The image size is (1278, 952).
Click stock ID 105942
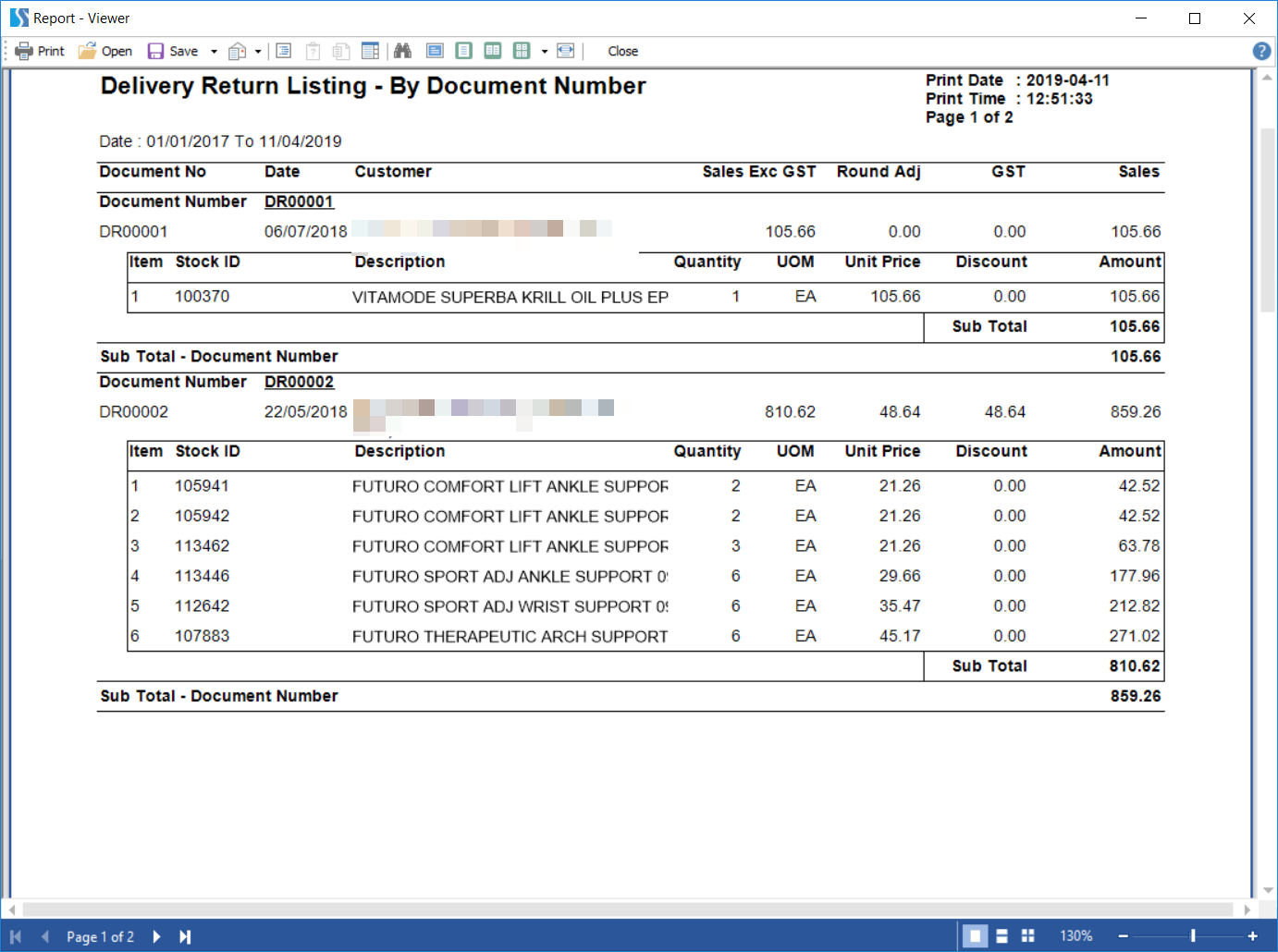[202, 516]
